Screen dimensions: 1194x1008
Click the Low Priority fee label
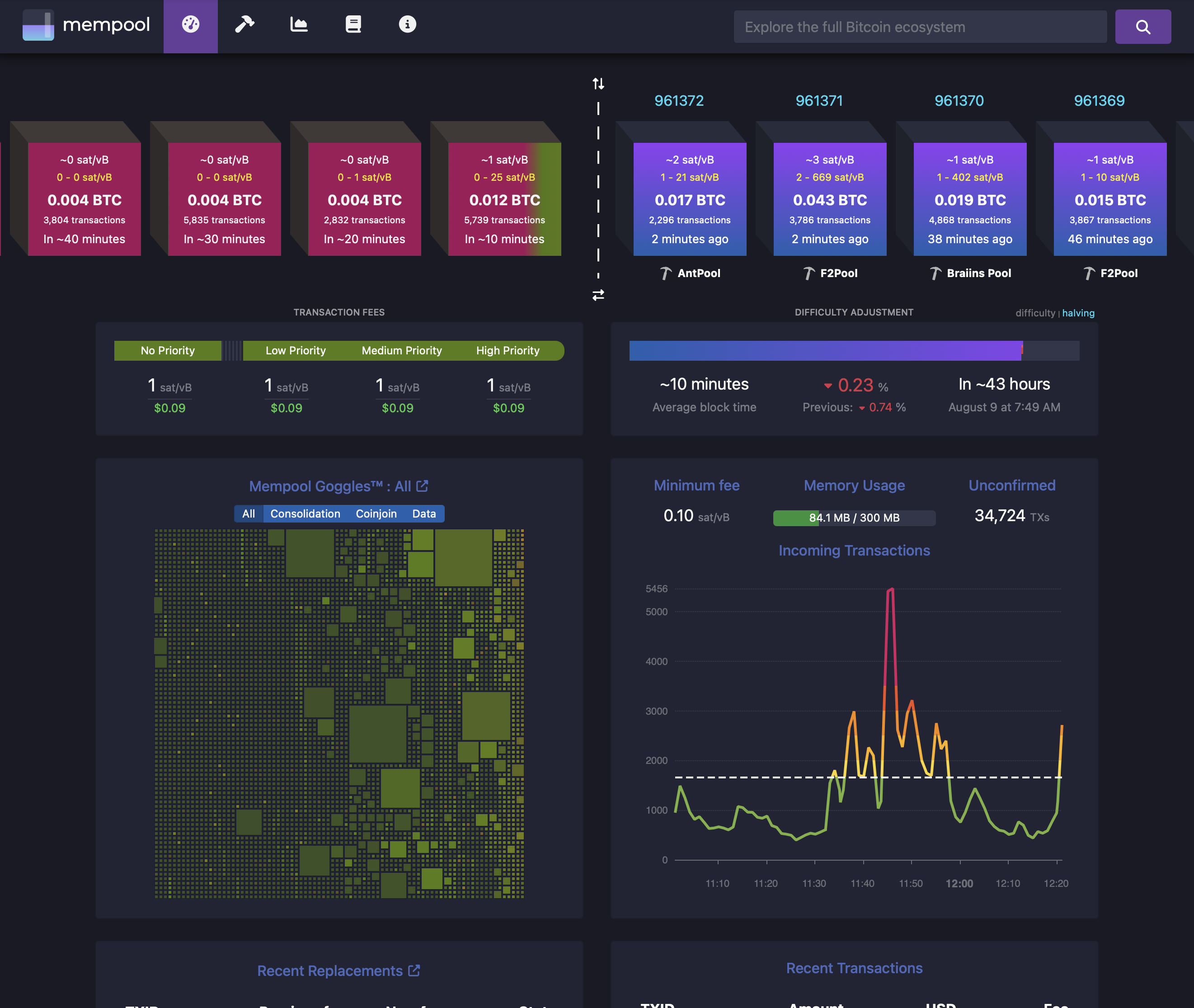[x=296, y=350]
